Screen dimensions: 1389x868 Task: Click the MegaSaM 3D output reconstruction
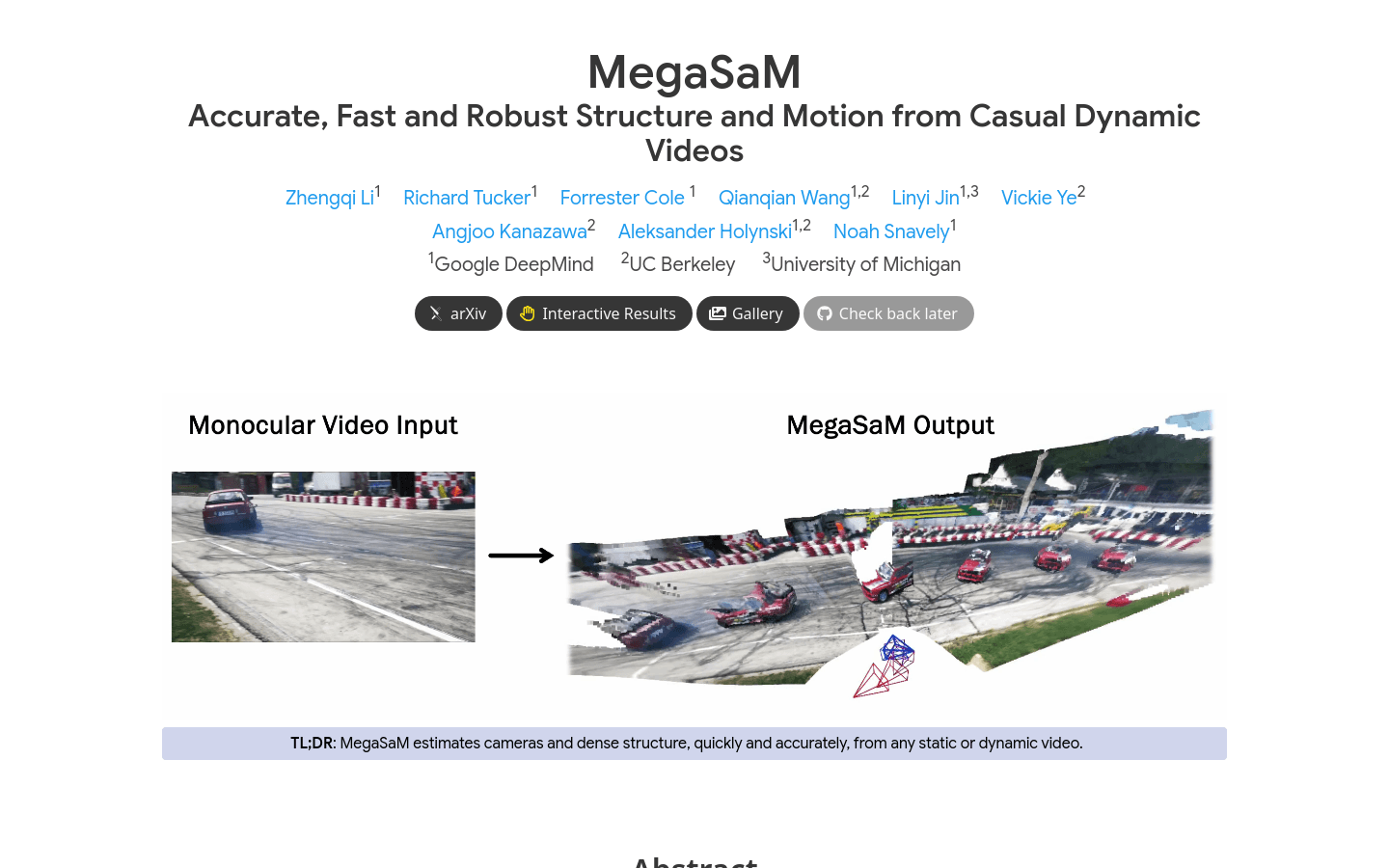(x=889, y=554)
